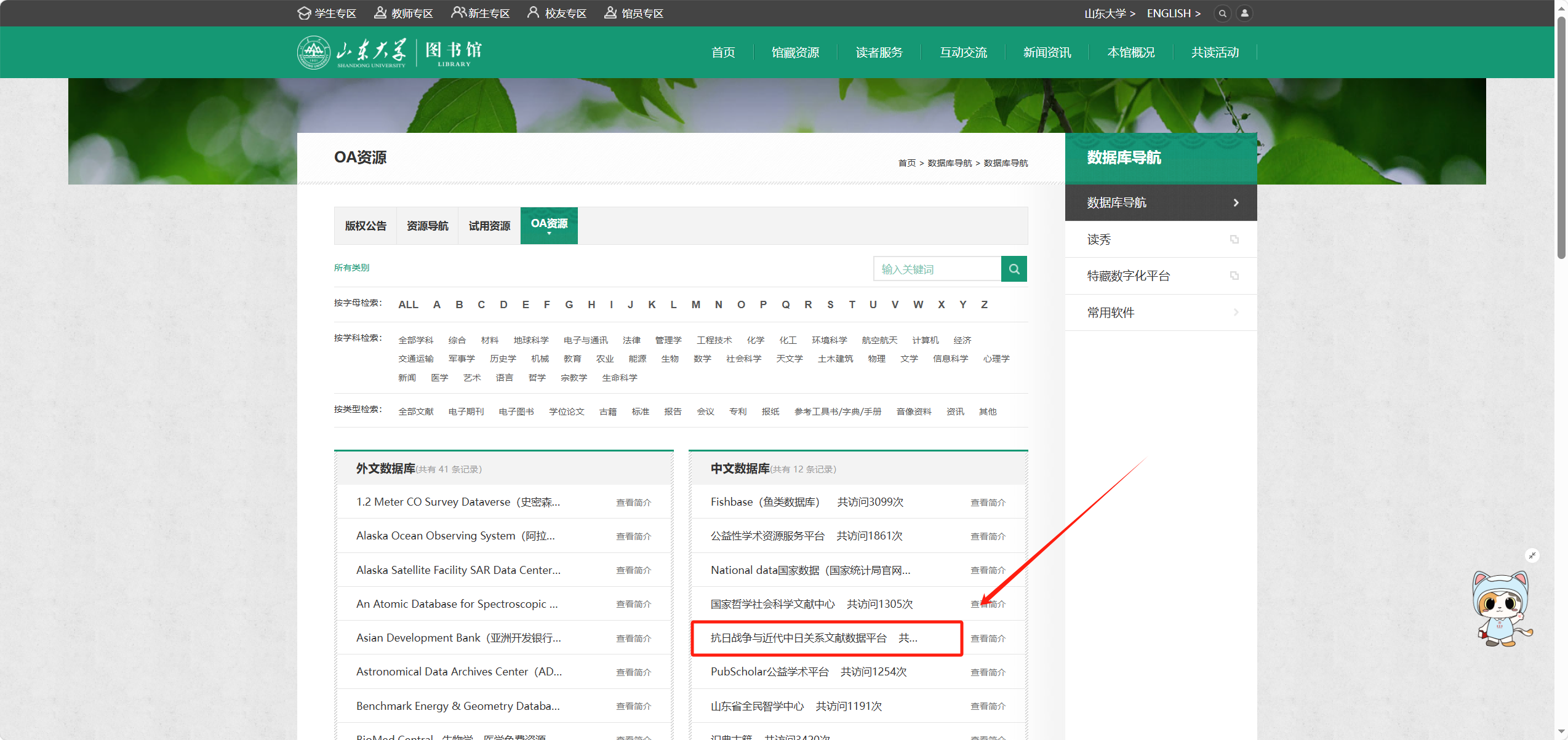The width and height of the screenshot is (1568, 740).
Task: Open the 馆藏资源 navigation menu
Action: 795,52
